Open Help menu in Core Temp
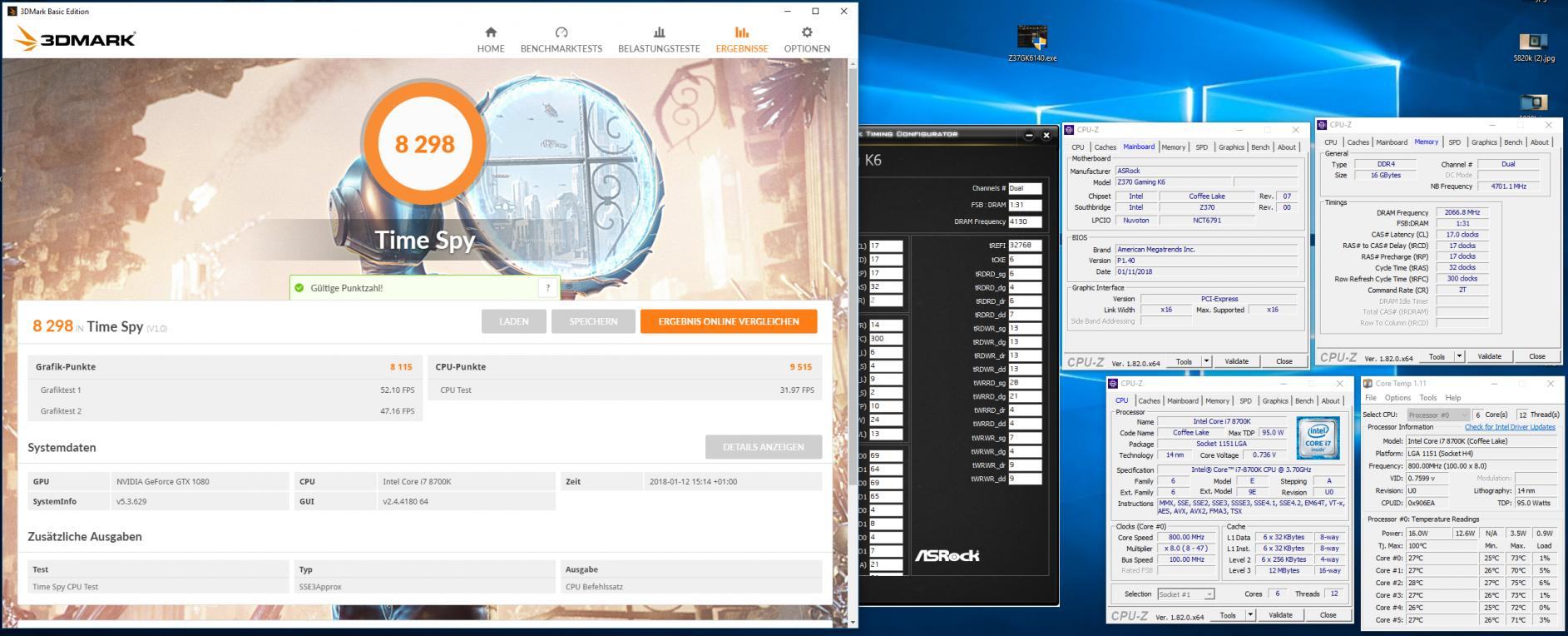This screenshot has height=636, width=1568. 1452,398
